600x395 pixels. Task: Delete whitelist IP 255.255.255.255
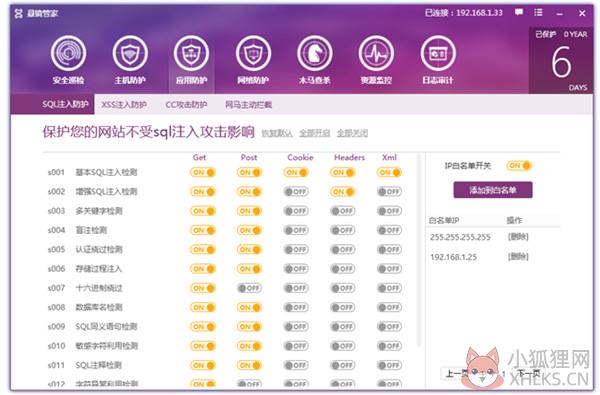[518, 237]
